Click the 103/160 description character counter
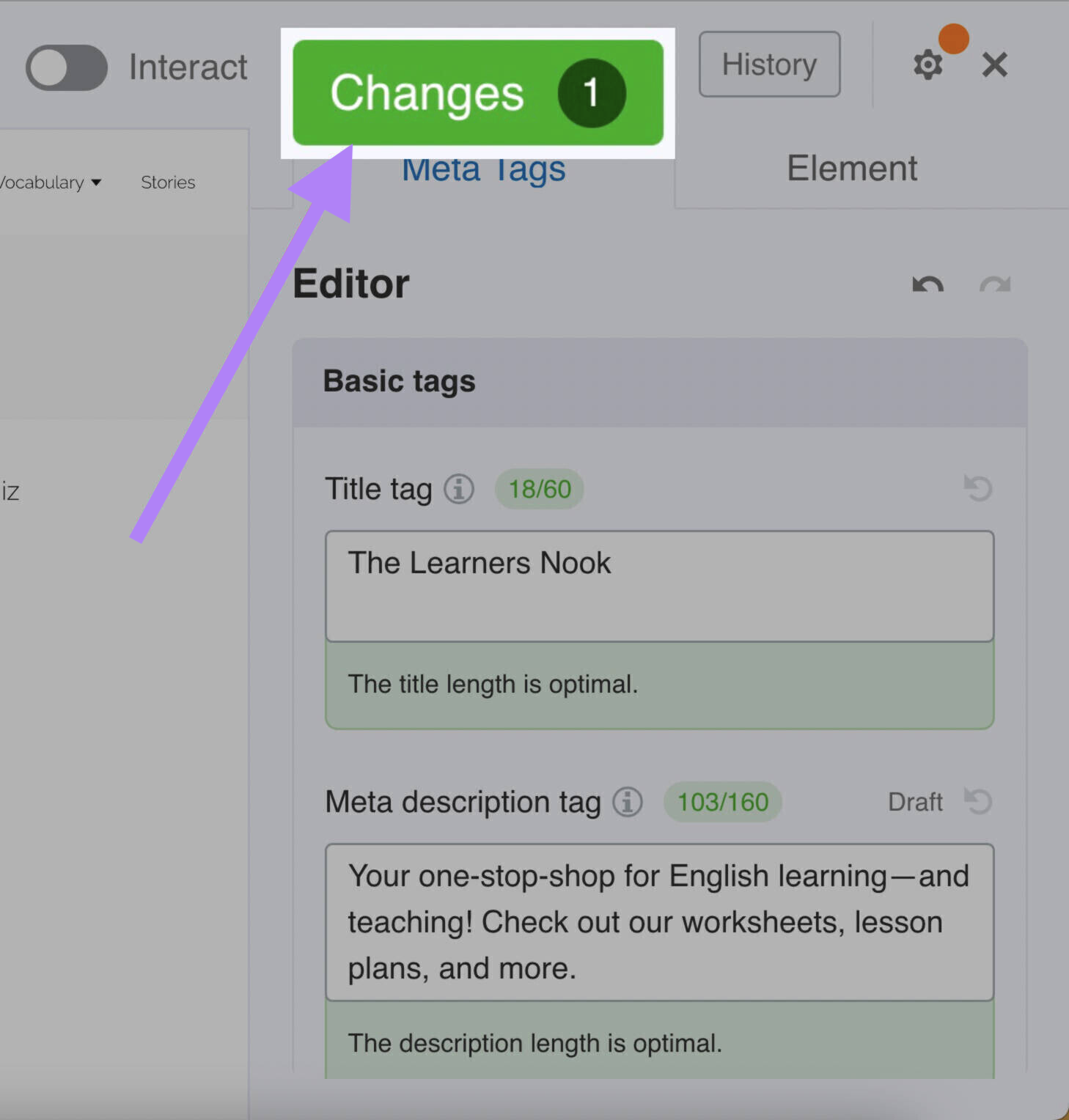 (722, 802)
